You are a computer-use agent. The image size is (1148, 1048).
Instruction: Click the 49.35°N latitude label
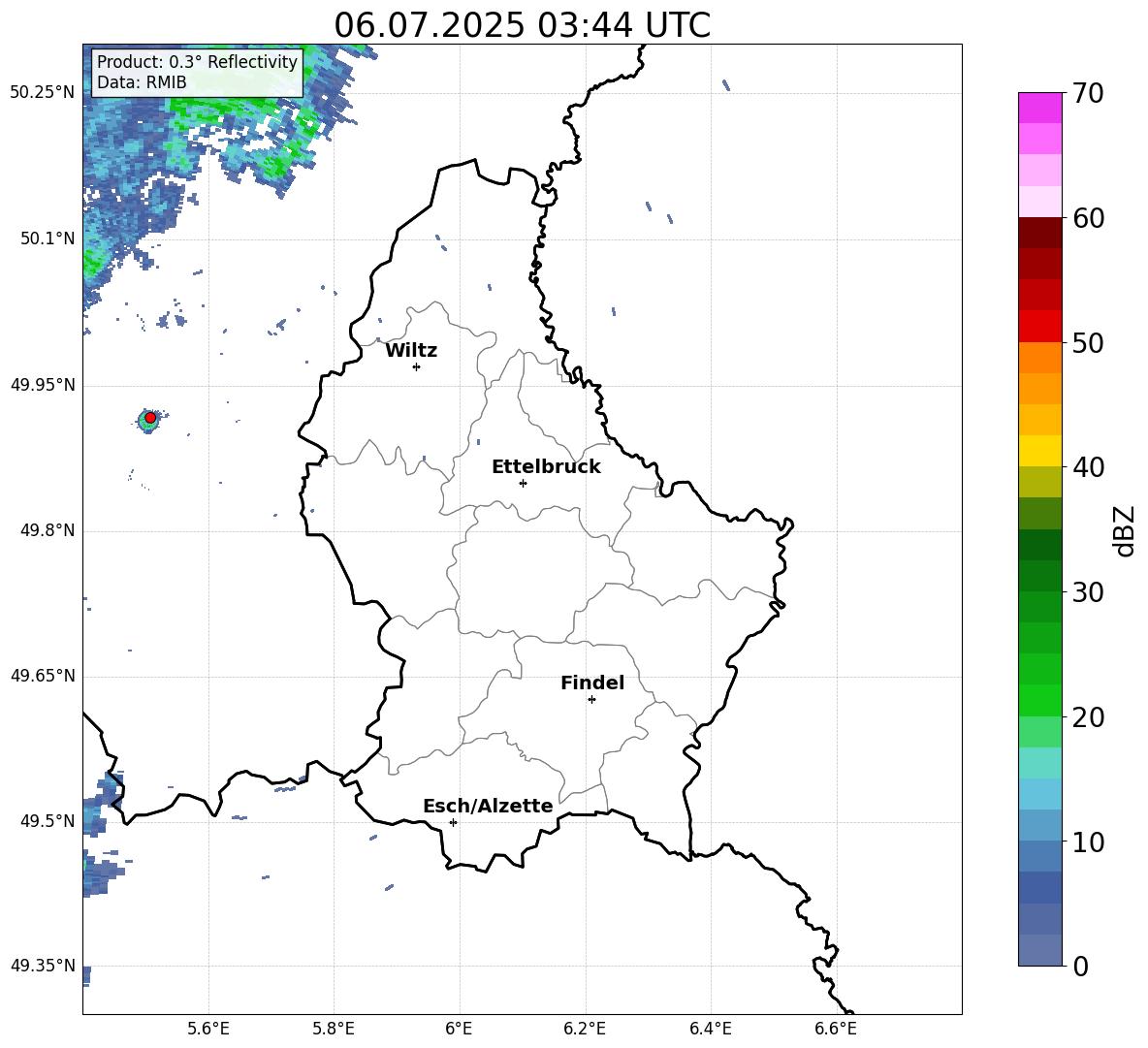pos(42,966)
